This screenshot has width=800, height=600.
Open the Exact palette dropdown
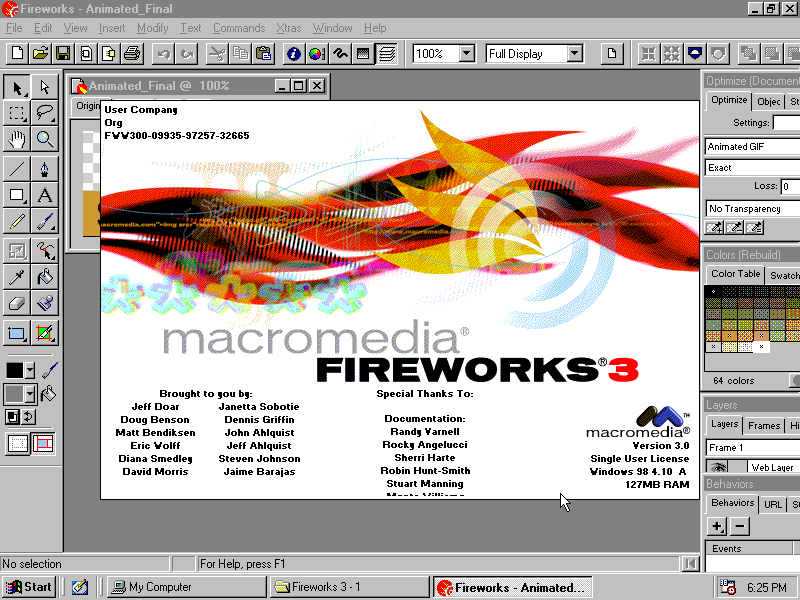tap(753, 167)
